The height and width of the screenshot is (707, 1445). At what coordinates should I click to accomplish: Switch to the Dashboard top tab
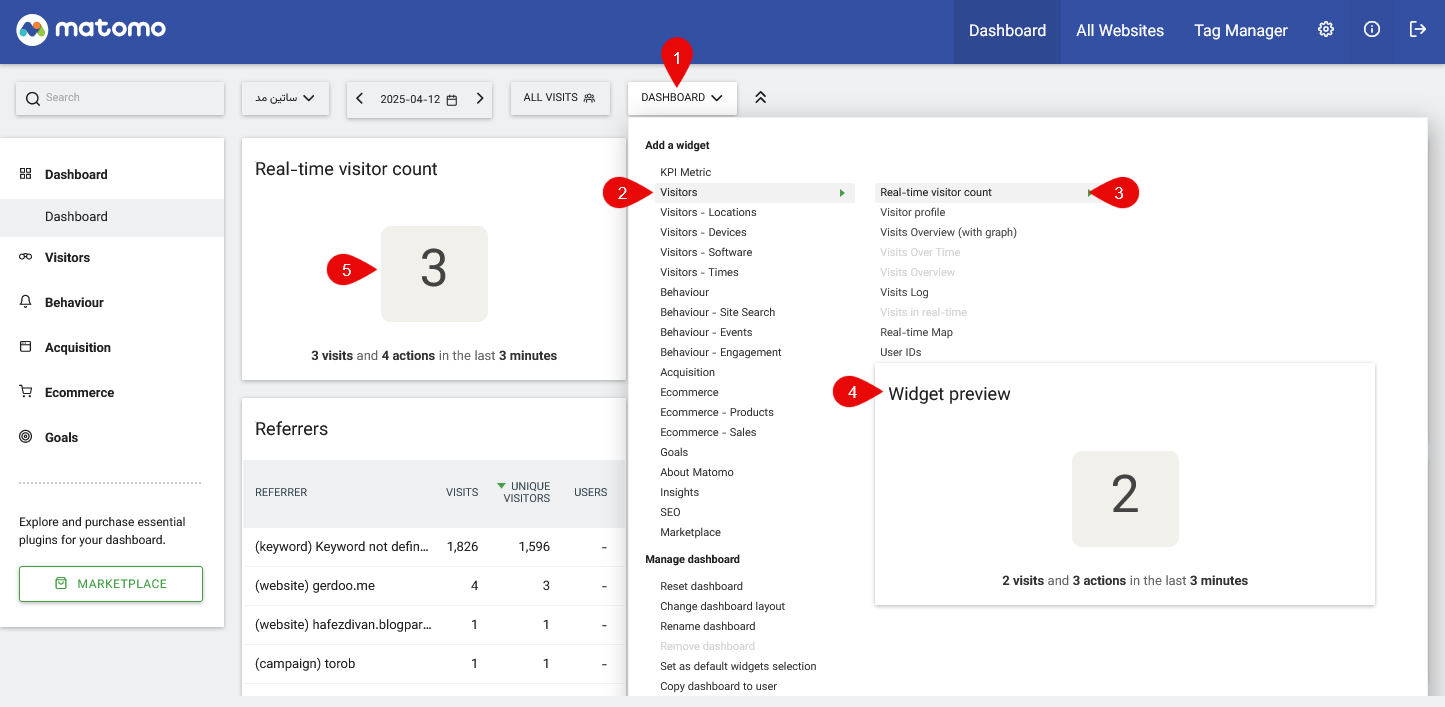(1007, 31)
